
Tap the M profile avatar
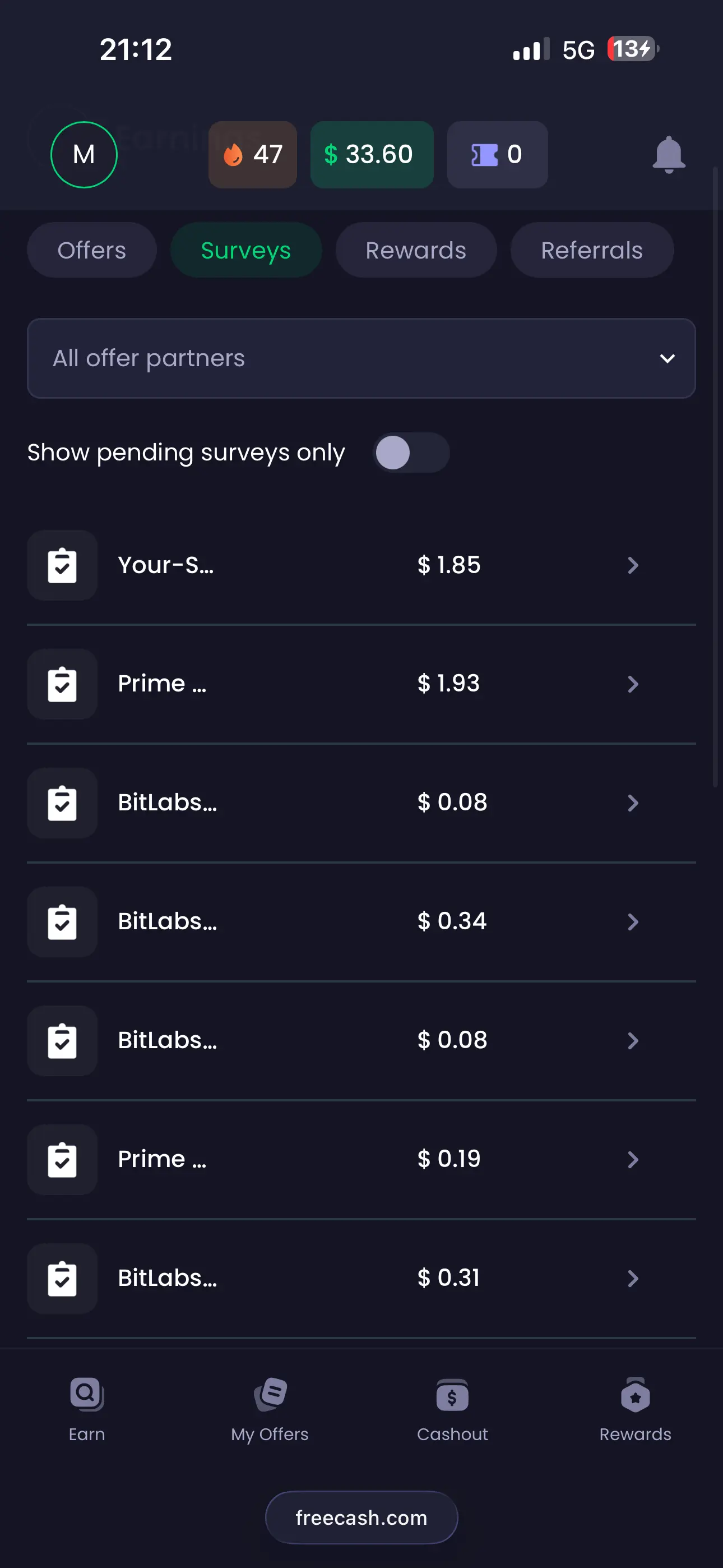pos(84,155)
